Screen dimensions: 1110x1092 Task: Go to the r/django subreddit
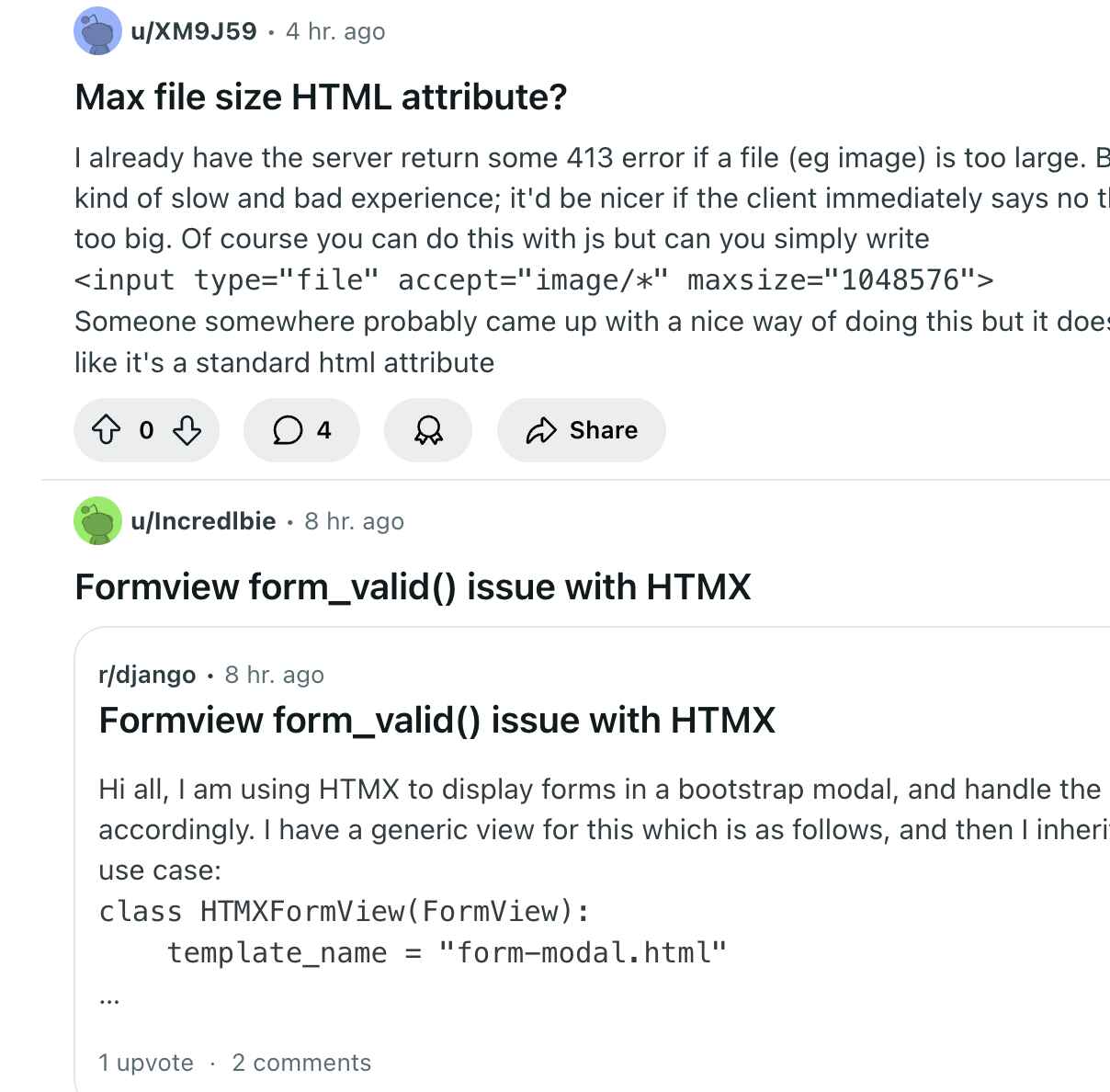[x=147, y=675]
